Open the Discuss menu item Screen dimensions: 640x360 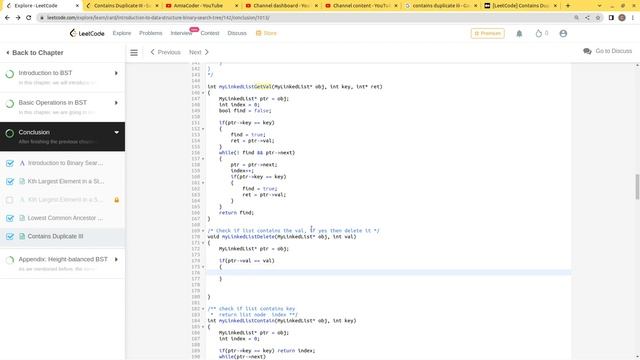tap(237, 33)
